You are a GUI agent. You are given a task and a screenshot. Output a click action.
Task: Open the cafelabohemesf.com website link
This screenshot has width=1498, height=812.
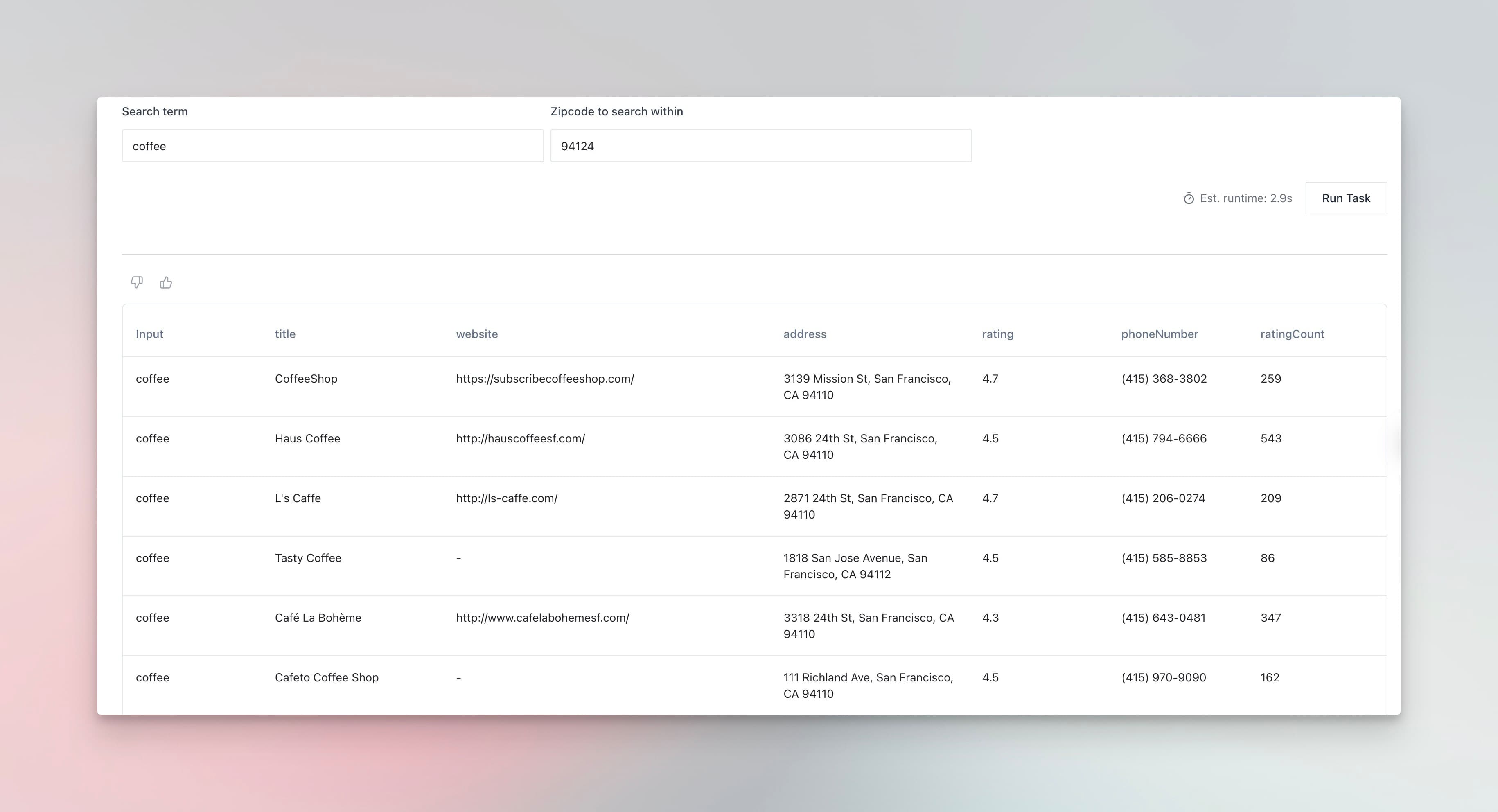(542, 618)
